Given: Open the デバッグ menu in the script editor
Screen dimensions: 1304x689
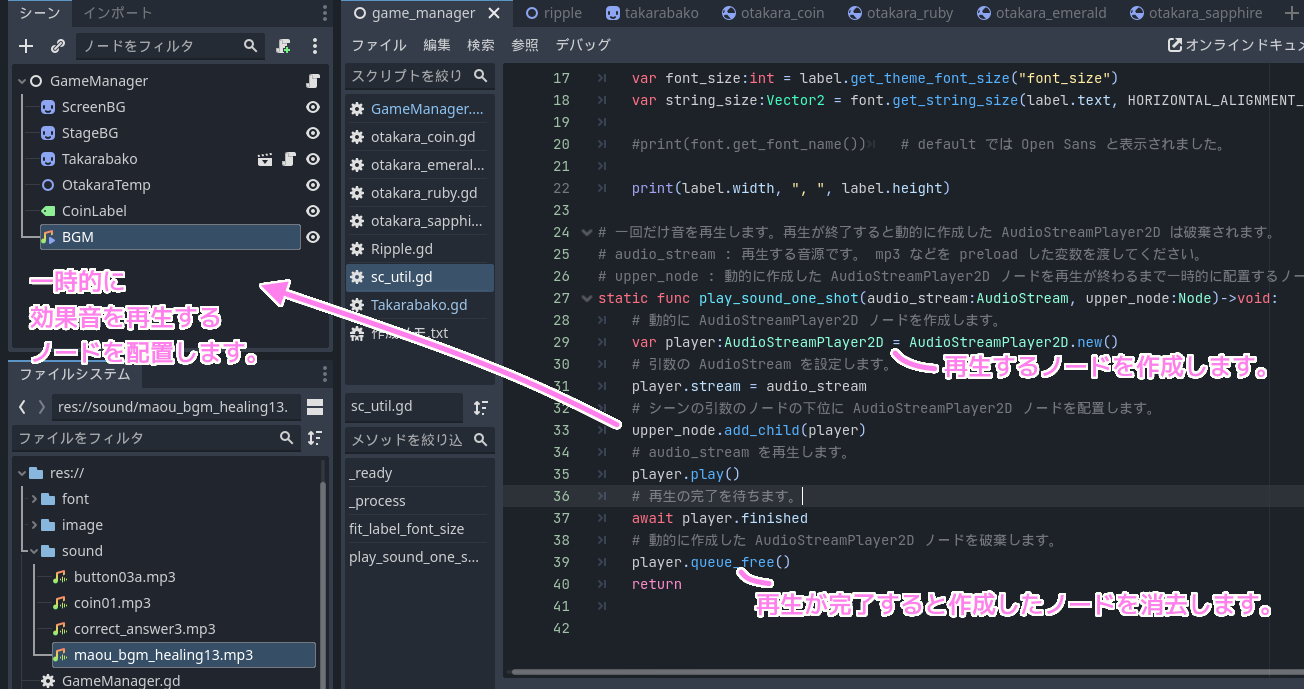Looking at the screenshot, I should coord(582,44).
